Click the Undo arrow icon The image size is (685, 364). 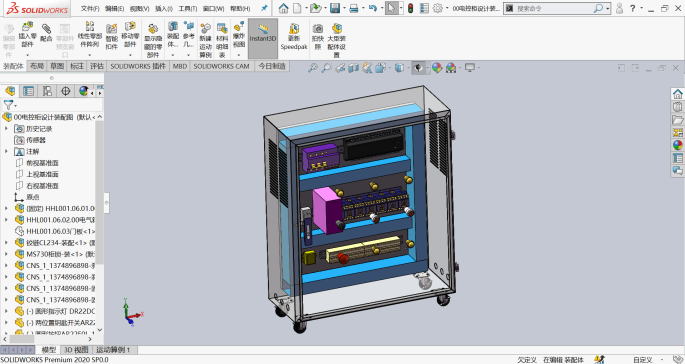(x=373, y=8)
